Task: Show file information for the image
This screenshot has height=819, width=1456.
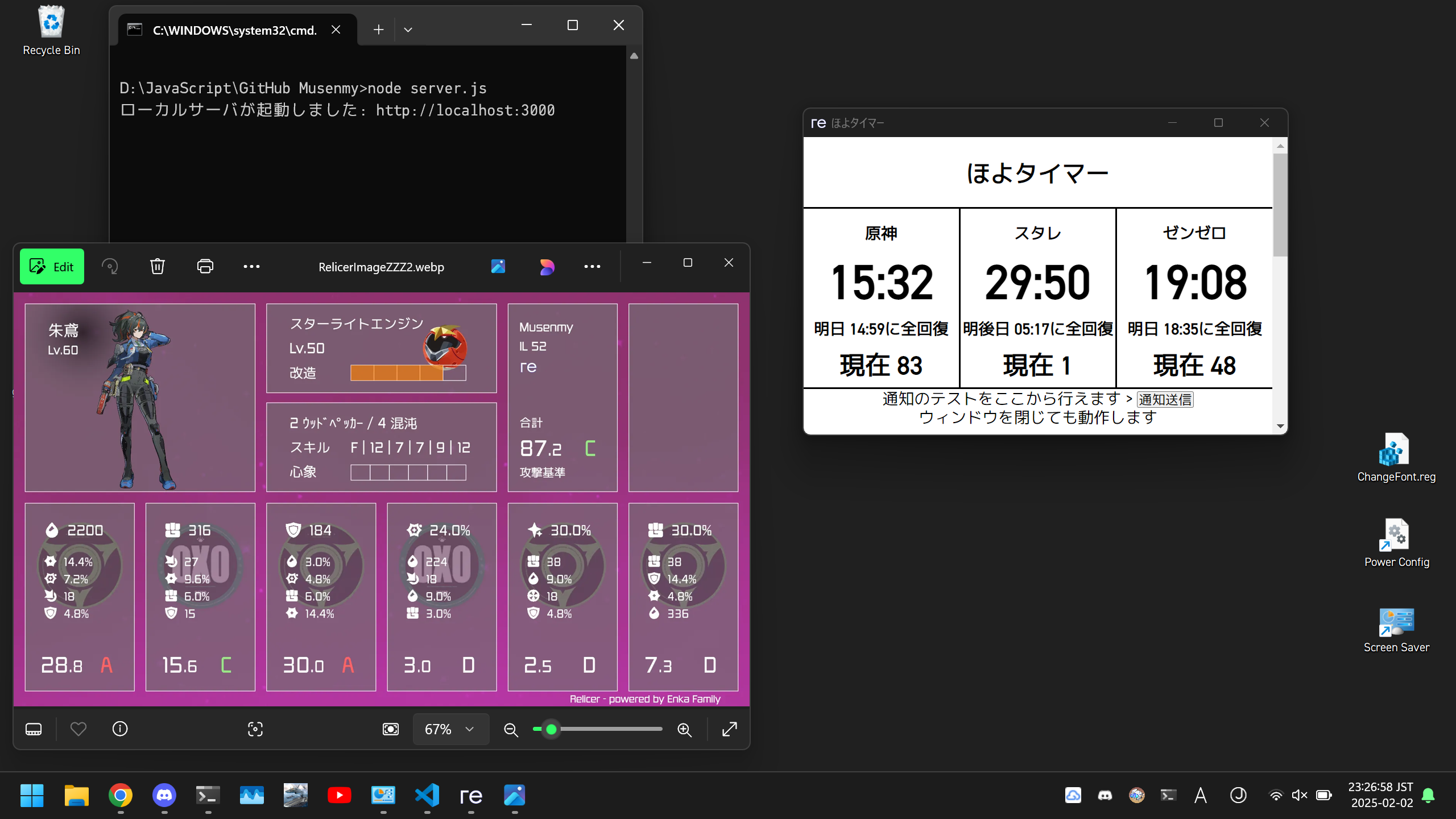Action: [119, 729]
